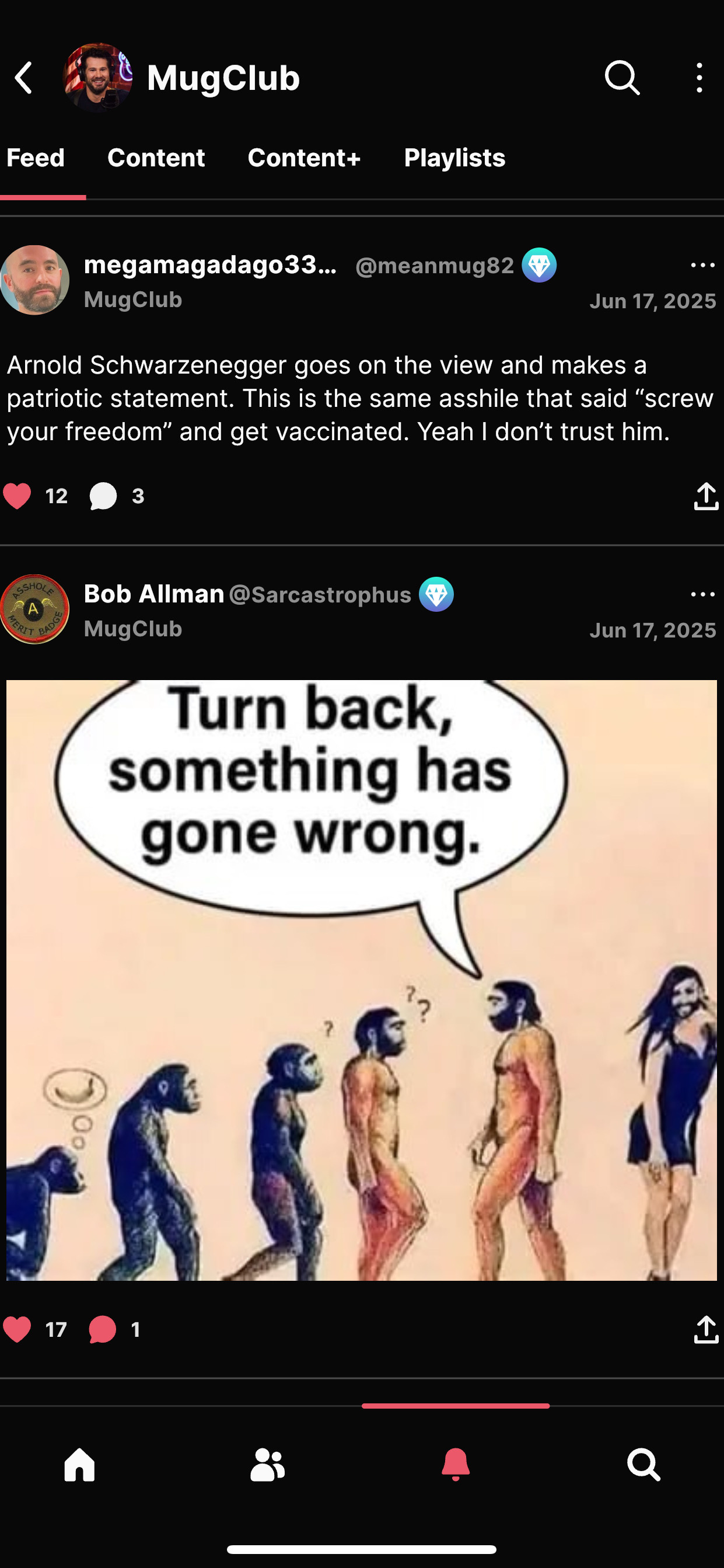The width and height of the screenshot is (724, 1568).
Task: Switch to the Content+ tab
Action: [x=304, y=158]
